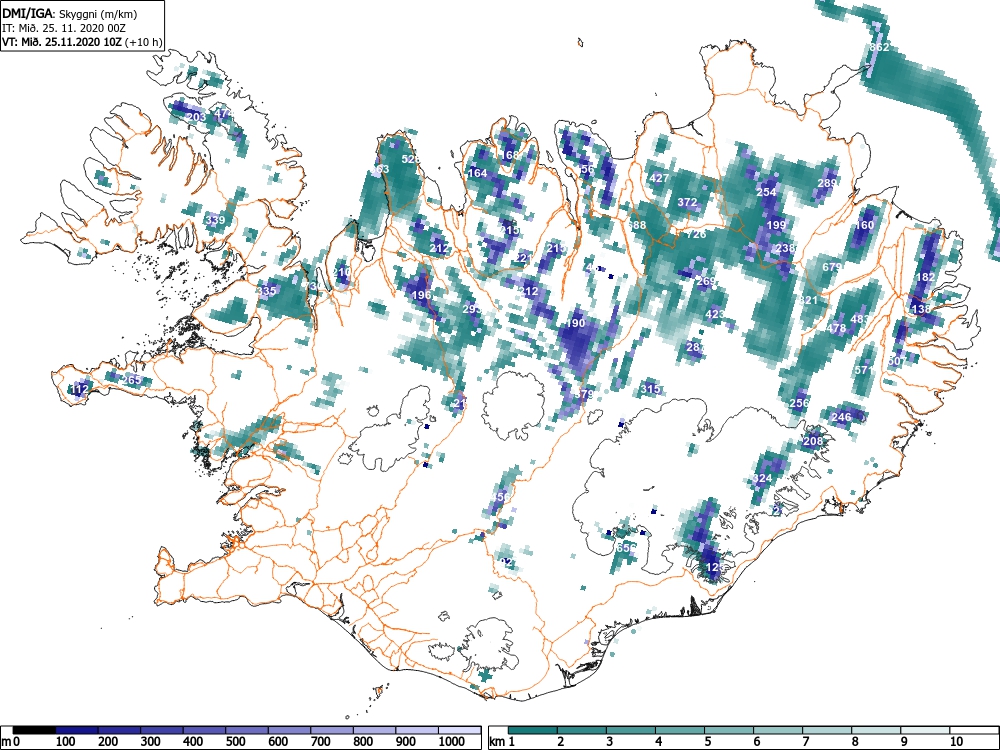Image resolution: width=1000 pixels, height=750 pixels.
Task: Click the DMI/IGA Skyggni (m/km) title text
Action: [70, 14]
